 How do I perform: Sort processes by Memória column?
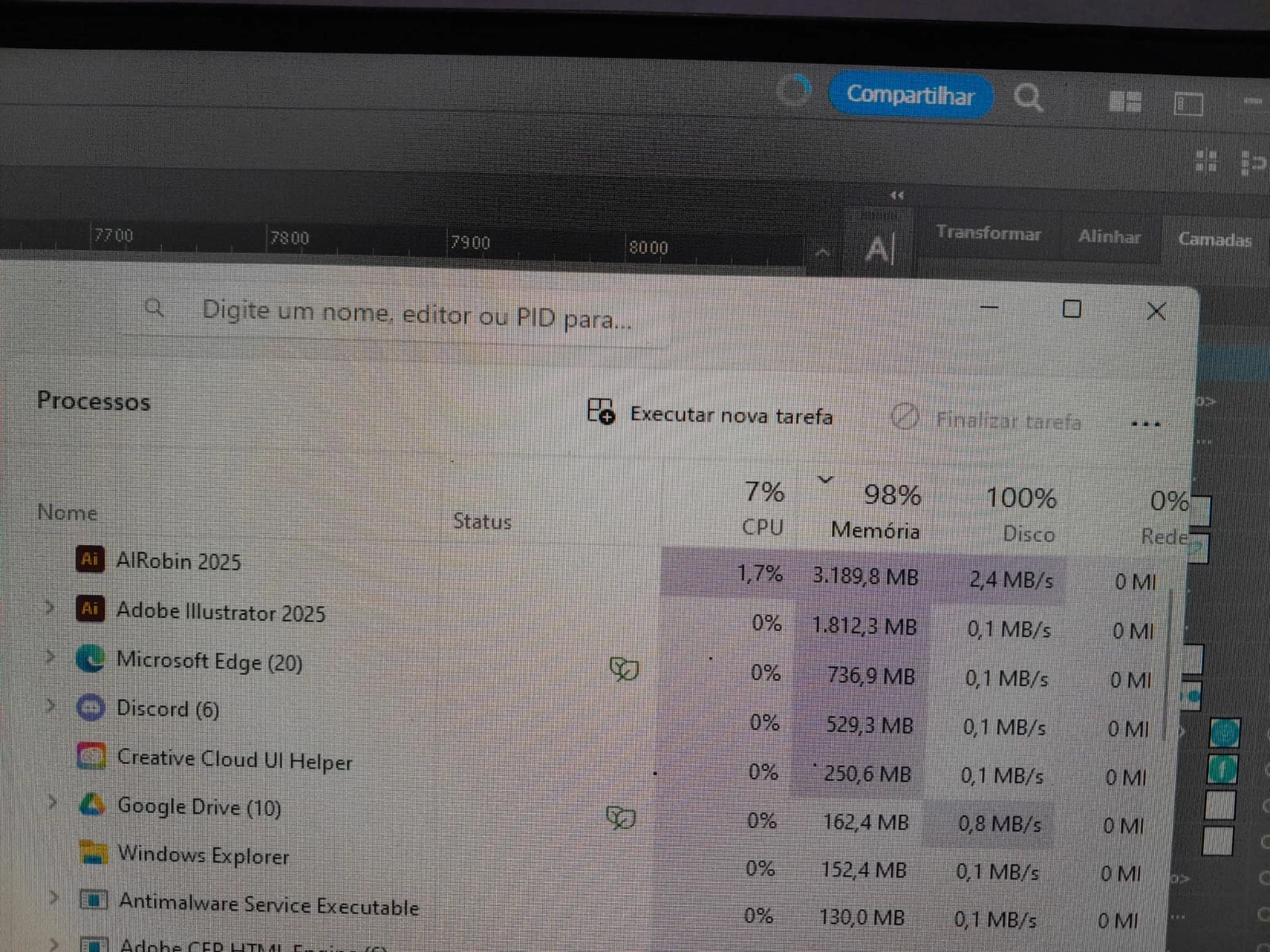tap(876, 514)
